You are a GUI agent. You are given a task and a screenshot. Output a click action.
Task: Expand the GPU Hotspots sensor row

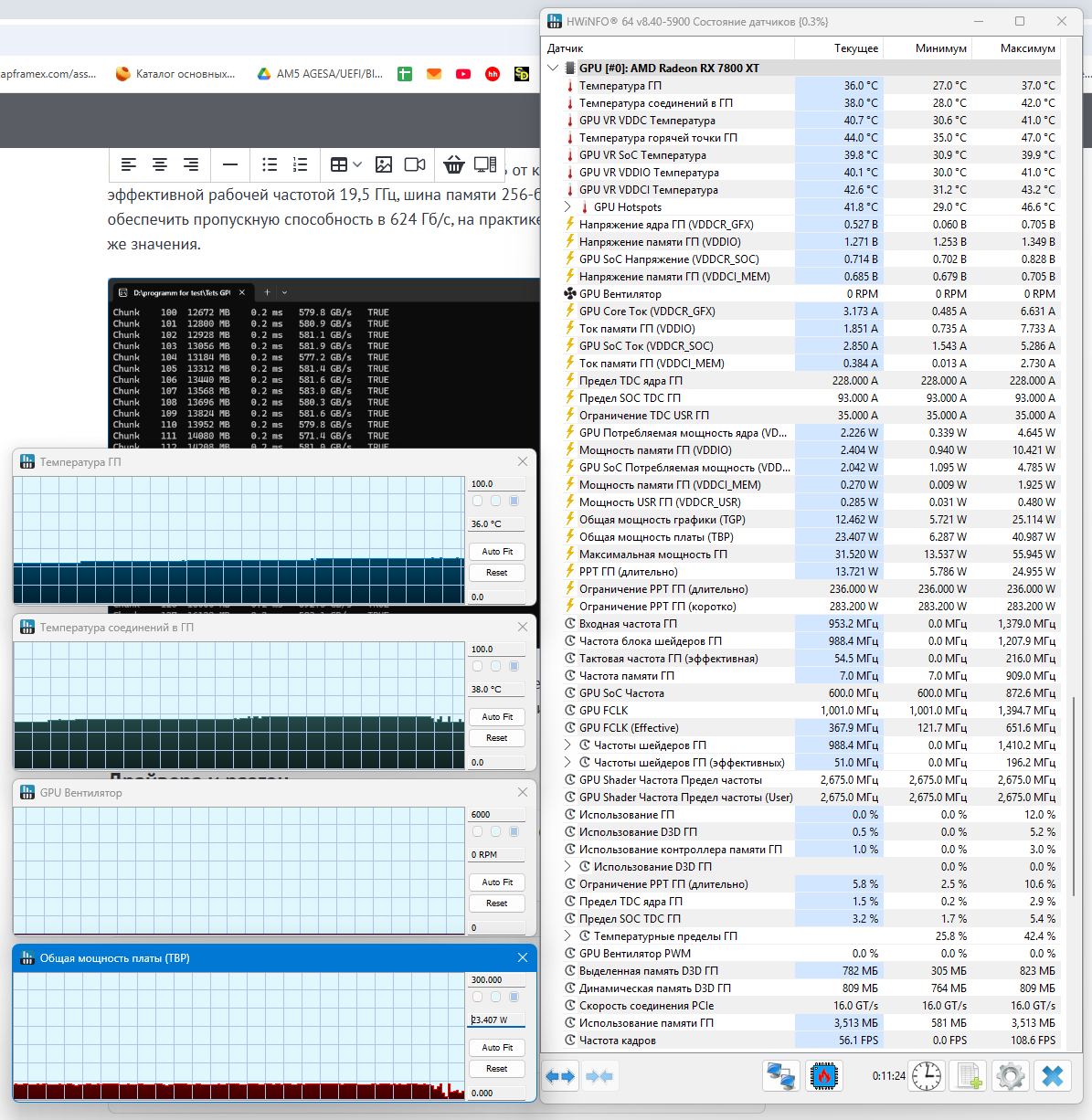[x=568, y=207]
